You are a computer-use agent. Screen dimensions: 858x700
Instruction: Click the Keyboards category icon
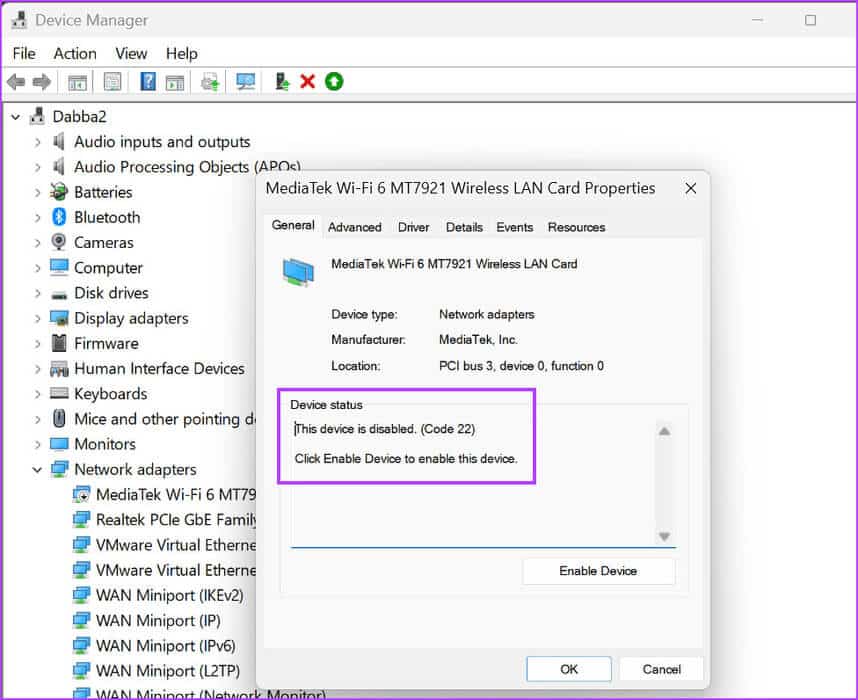pyautogui.click(x=59, y=393)
